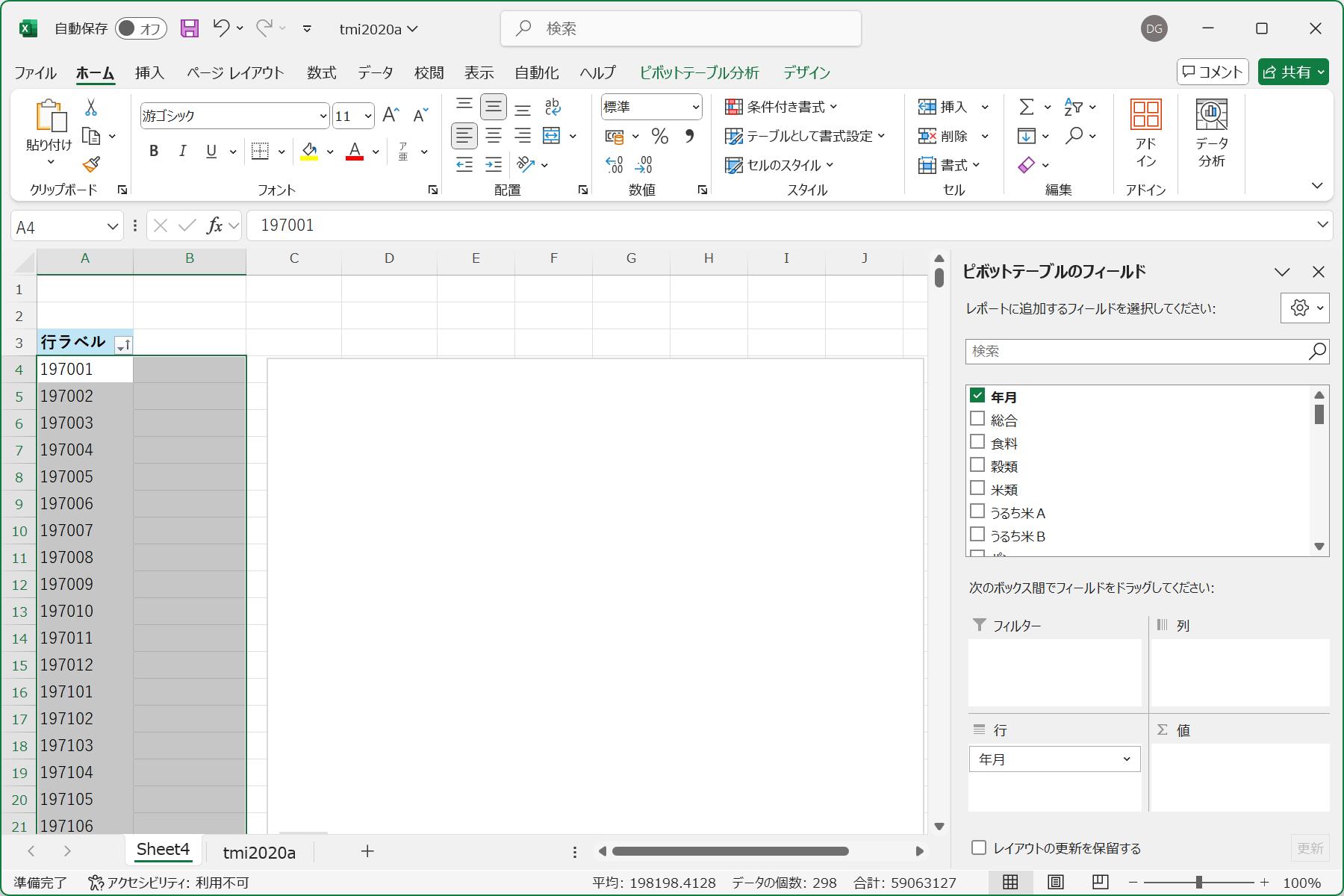The image size is (1344, 896).
Task: Click the Borders icon
Action: (260, 151)
